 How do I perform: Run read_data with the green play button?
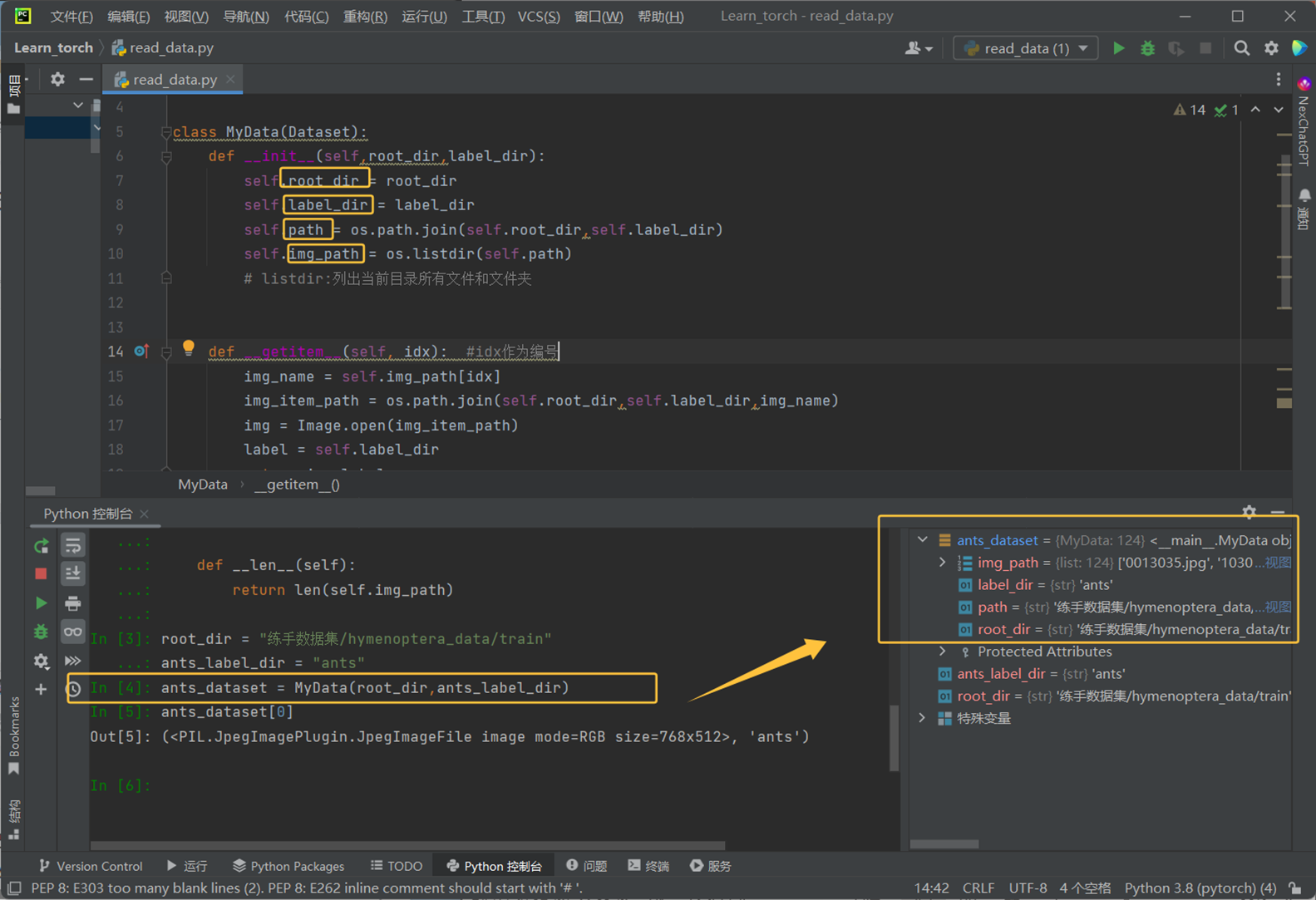1119,48
